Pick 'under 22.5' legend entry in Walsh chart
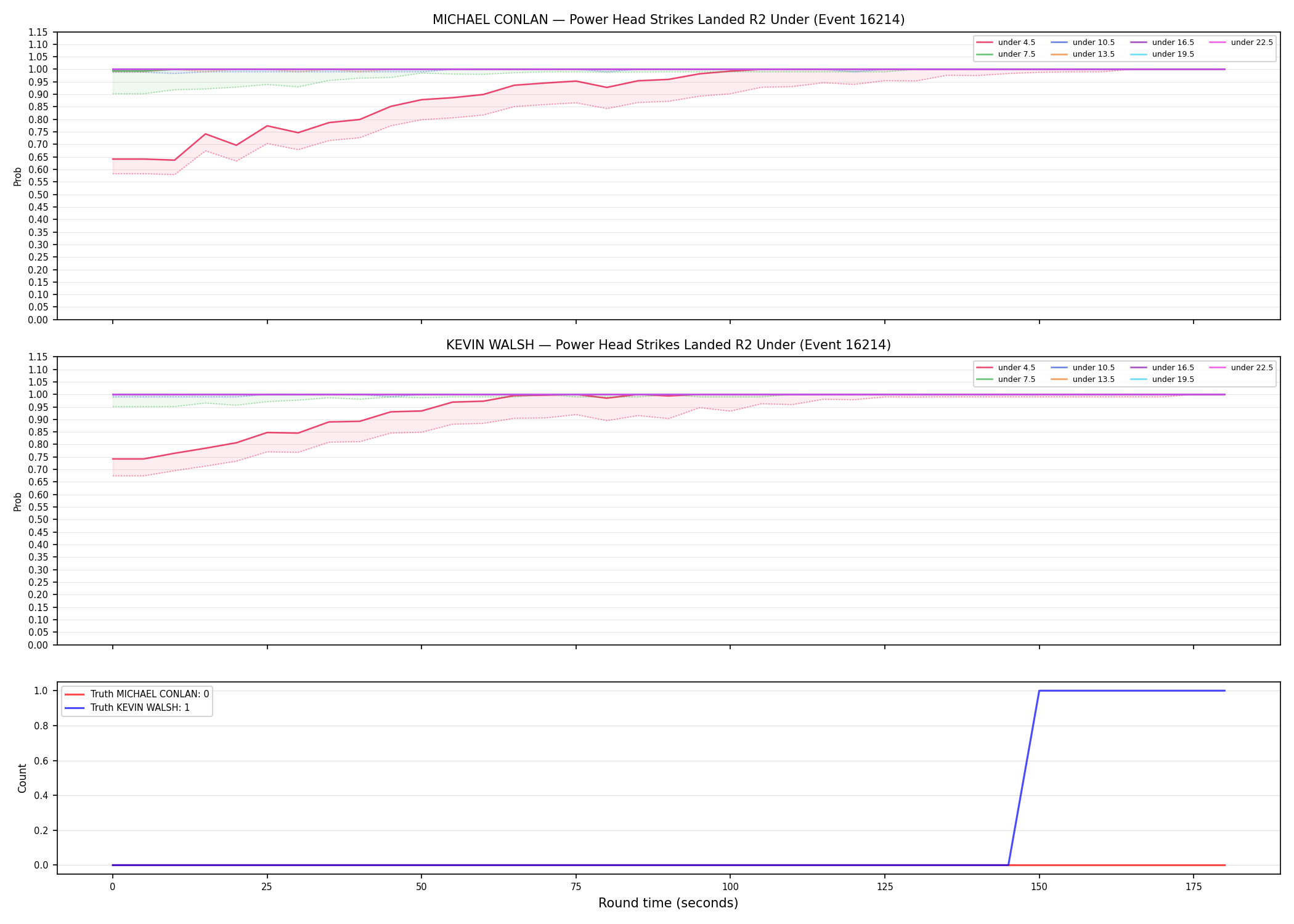Viewport: 1294px width, 924px height. pos(1242,368)
